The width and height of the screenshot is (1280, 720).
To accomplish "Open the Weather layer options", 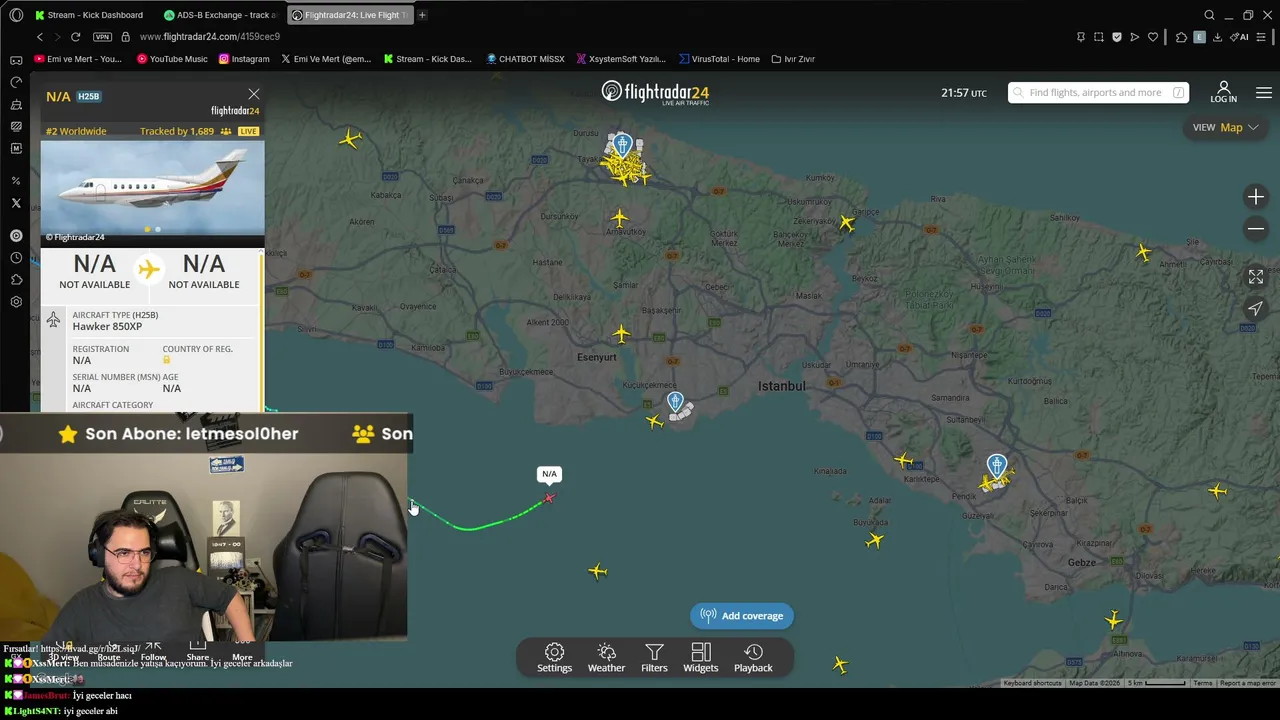I will coord(606,658).
